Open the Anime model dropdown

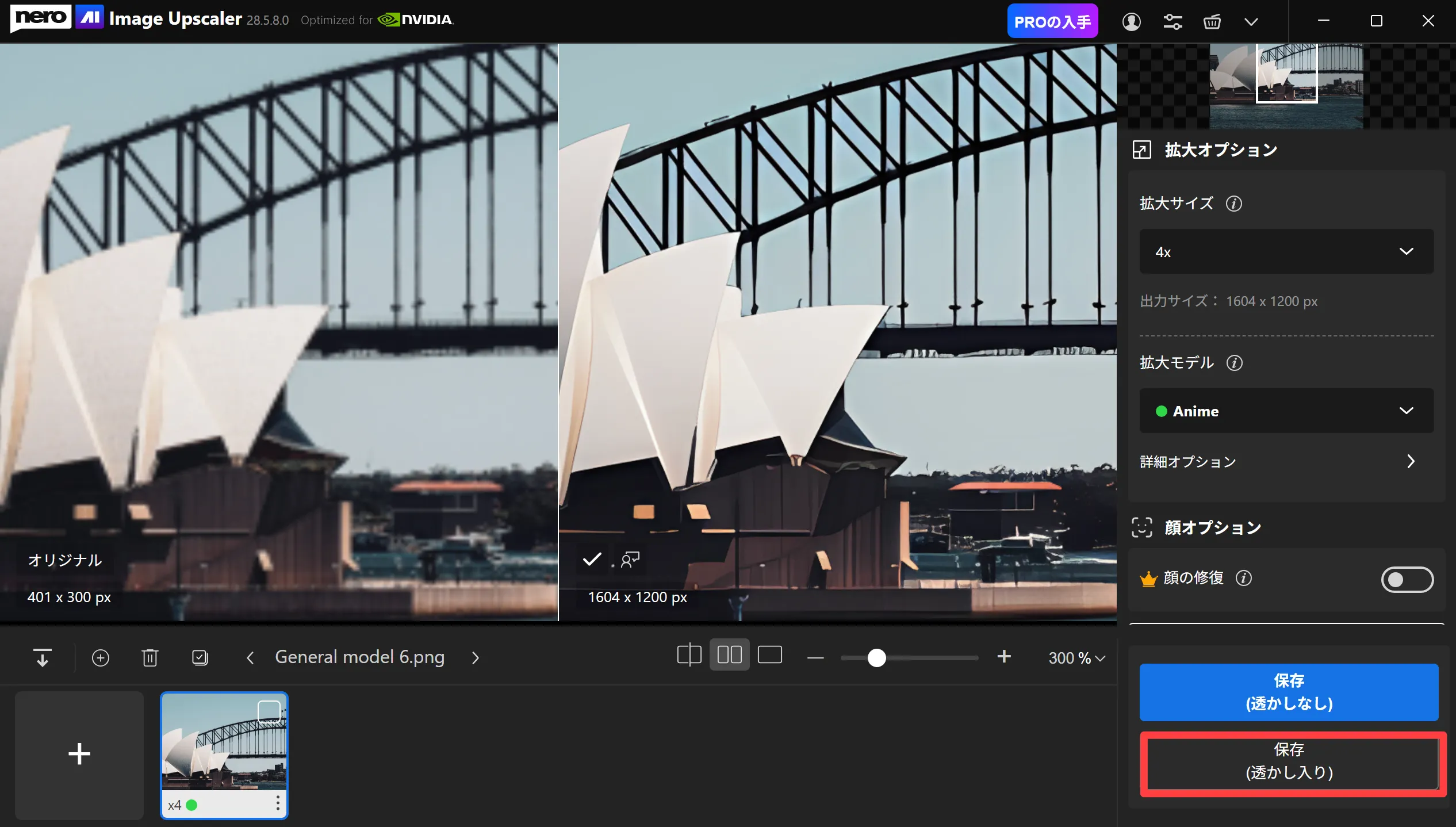(x=1286, y=411)
